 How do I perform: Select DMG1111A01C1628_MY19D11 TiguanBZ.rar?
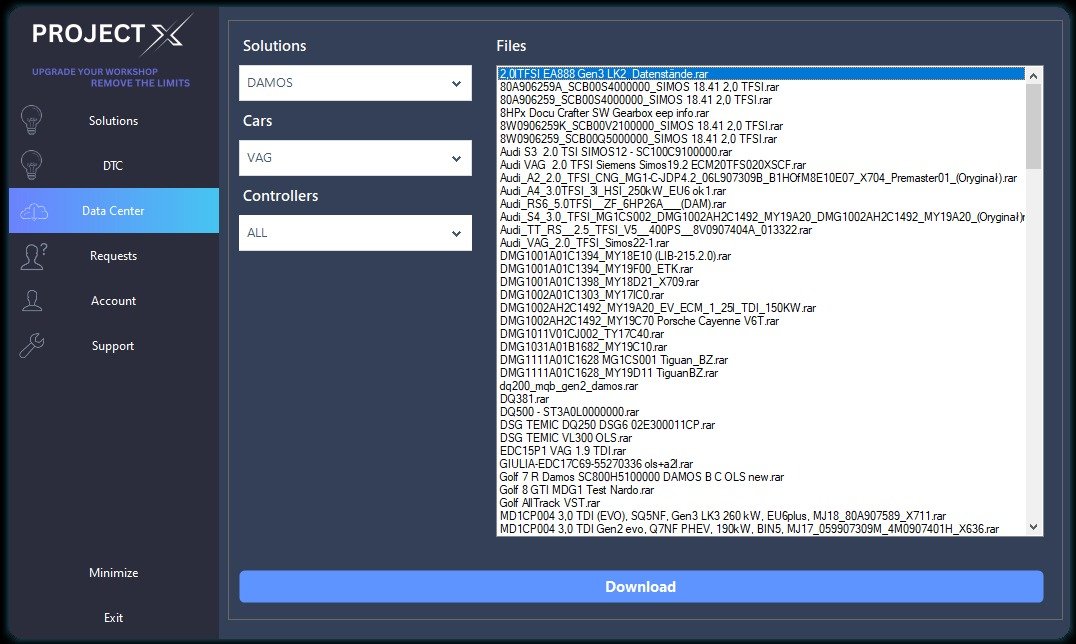(761, 373)
